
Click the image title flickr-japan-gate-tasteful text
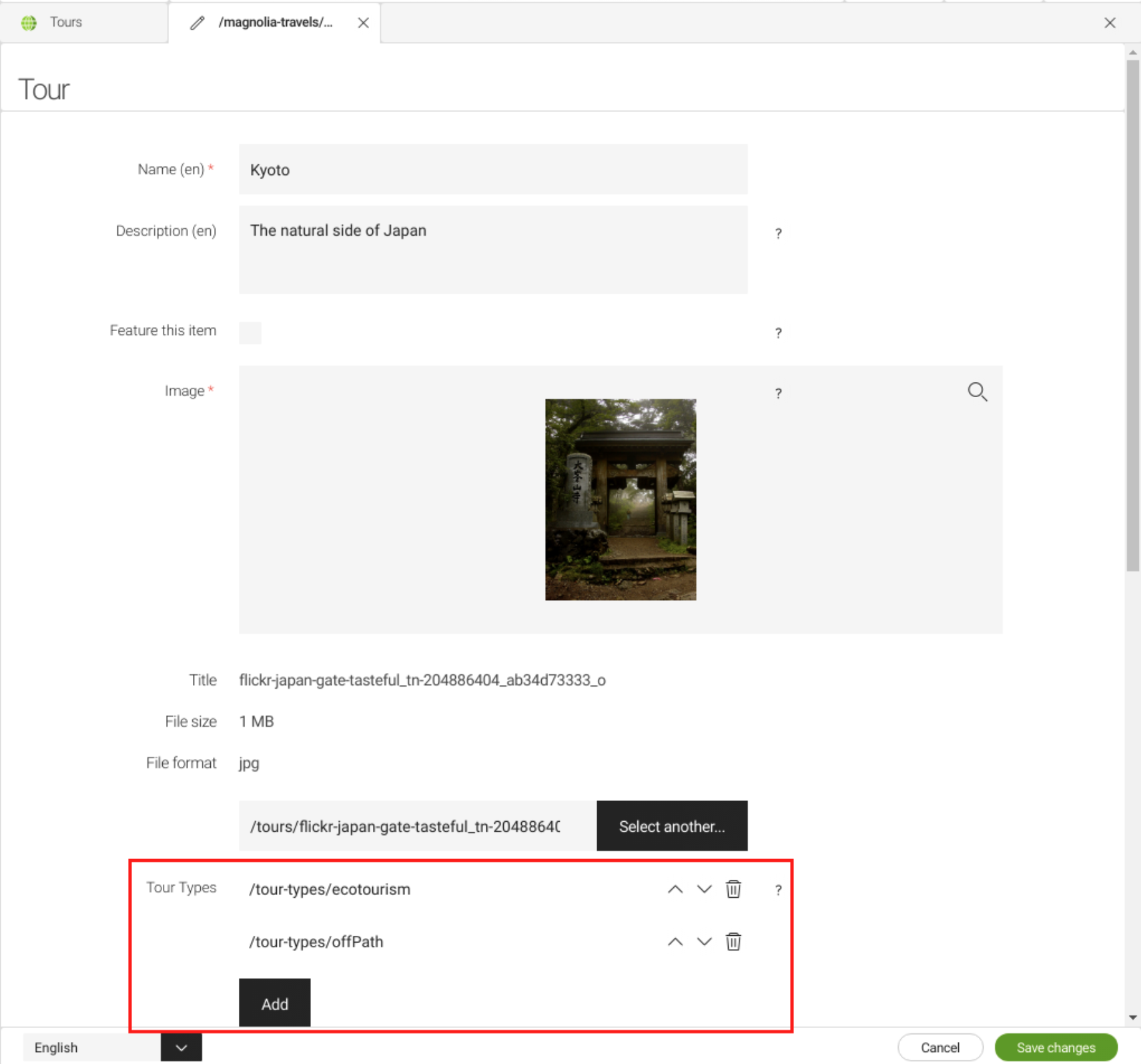click(422, 680)
